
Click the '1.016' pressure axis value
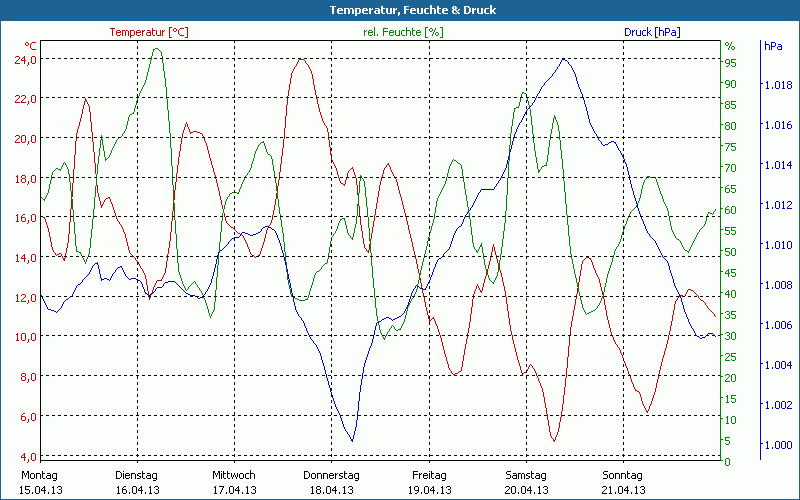(x=778, y=125)
